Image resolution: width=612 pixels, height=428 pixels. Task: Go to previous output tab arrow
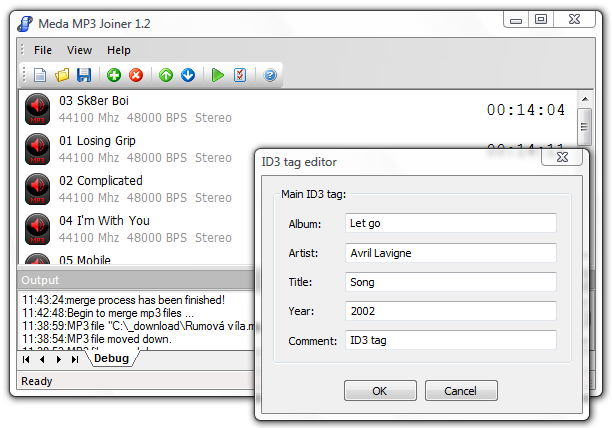point(42,359)
